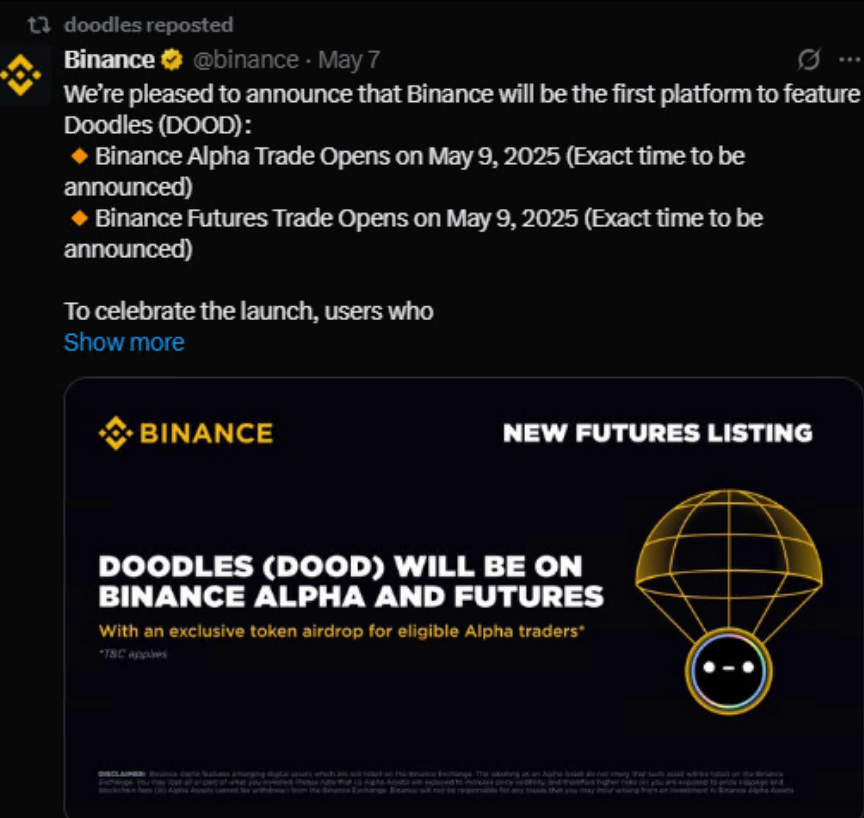
Task: Click the Grok explain-post icon
Action: tap(809, 60)
